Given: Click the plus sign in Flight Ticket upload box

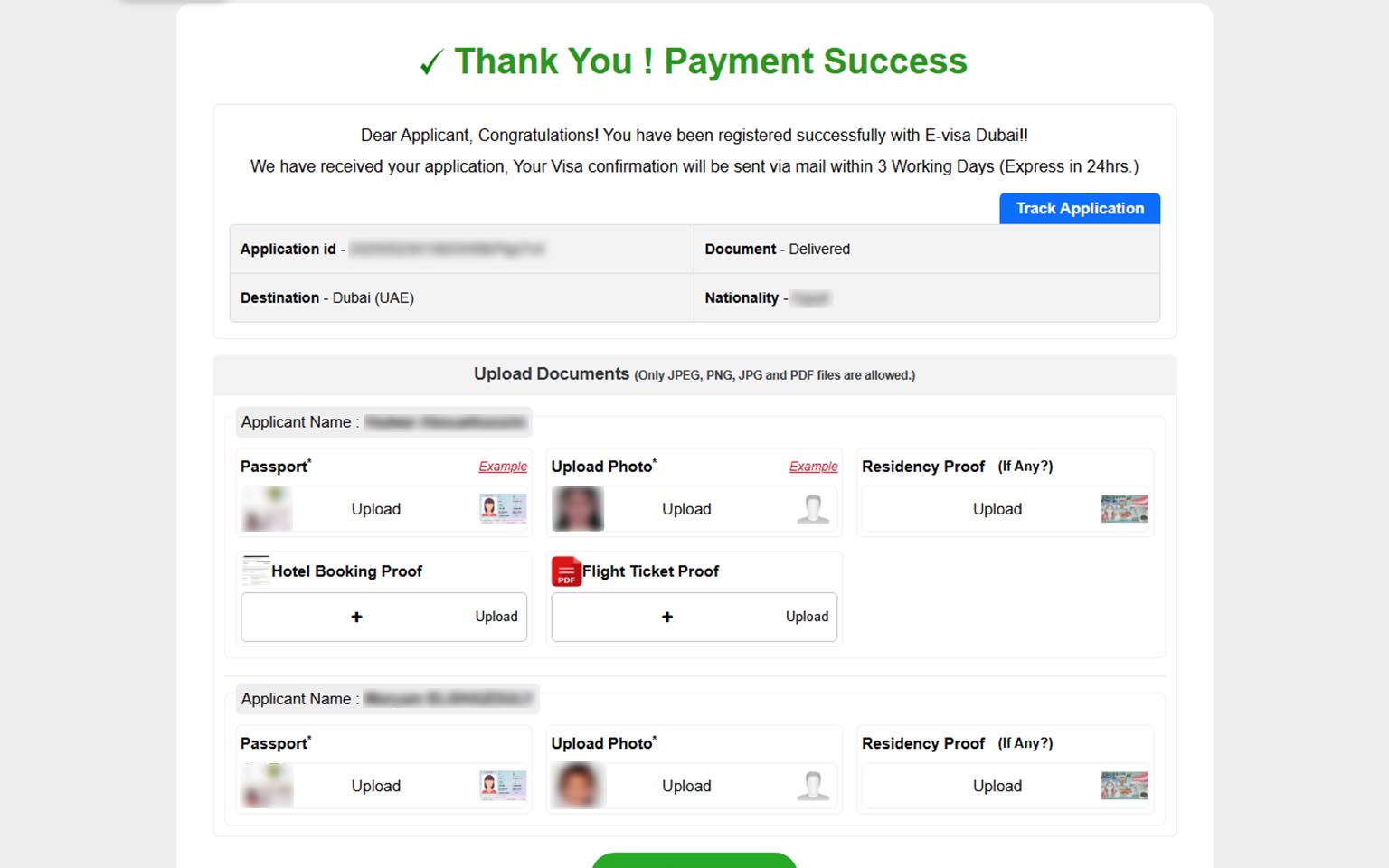Looking at the screenshot, I should click(667, 617).
